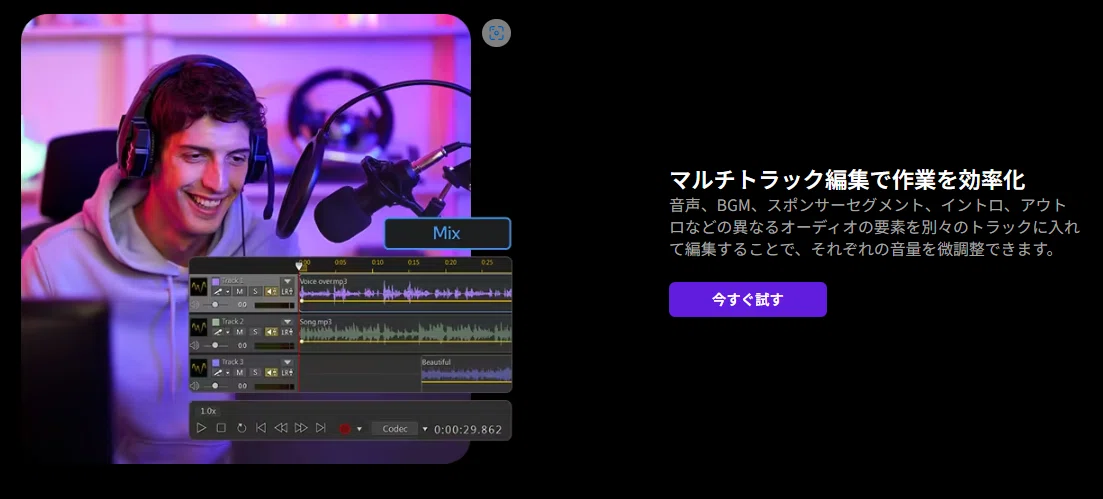Click the Codec button

pos(395,429)
